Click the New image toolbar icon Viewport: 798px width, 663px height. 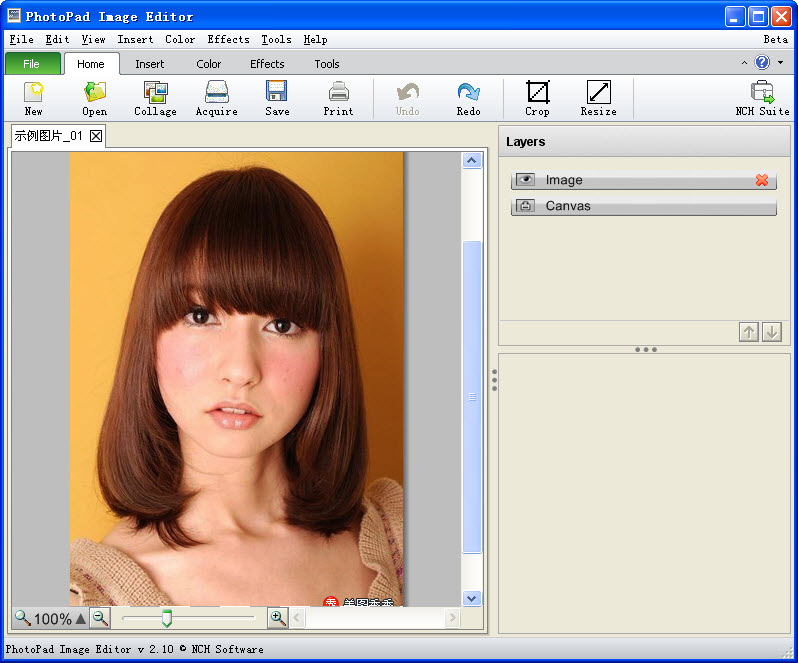[34, 93]
